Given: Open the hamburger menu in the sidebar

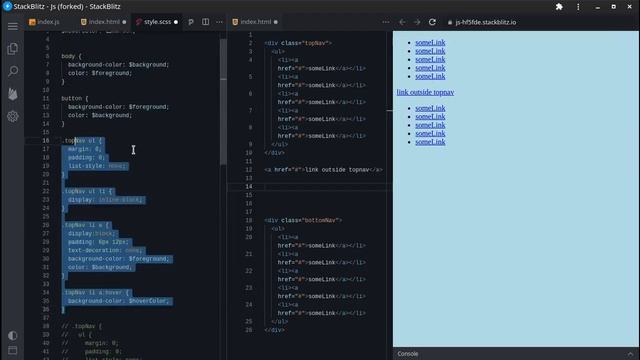Looking at the screenshot, I should 13,27.
